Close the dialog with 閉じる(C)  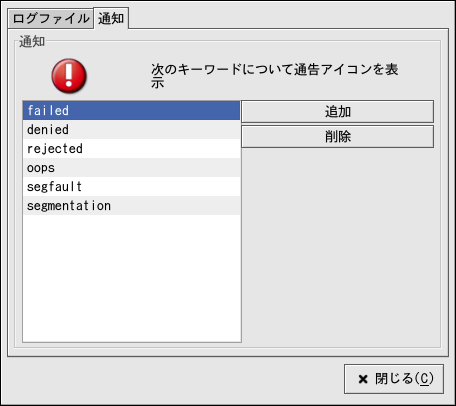point(394,379)
